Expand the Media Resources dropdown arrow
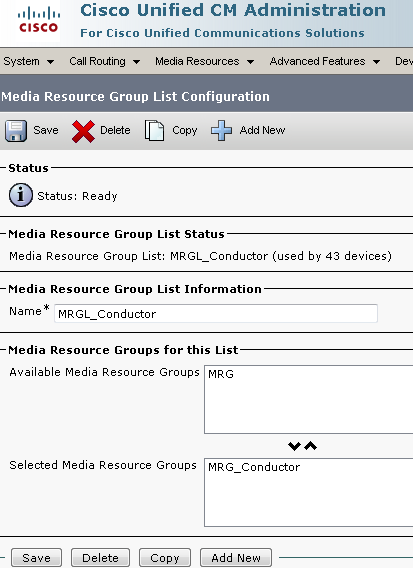 coord(250,62)
